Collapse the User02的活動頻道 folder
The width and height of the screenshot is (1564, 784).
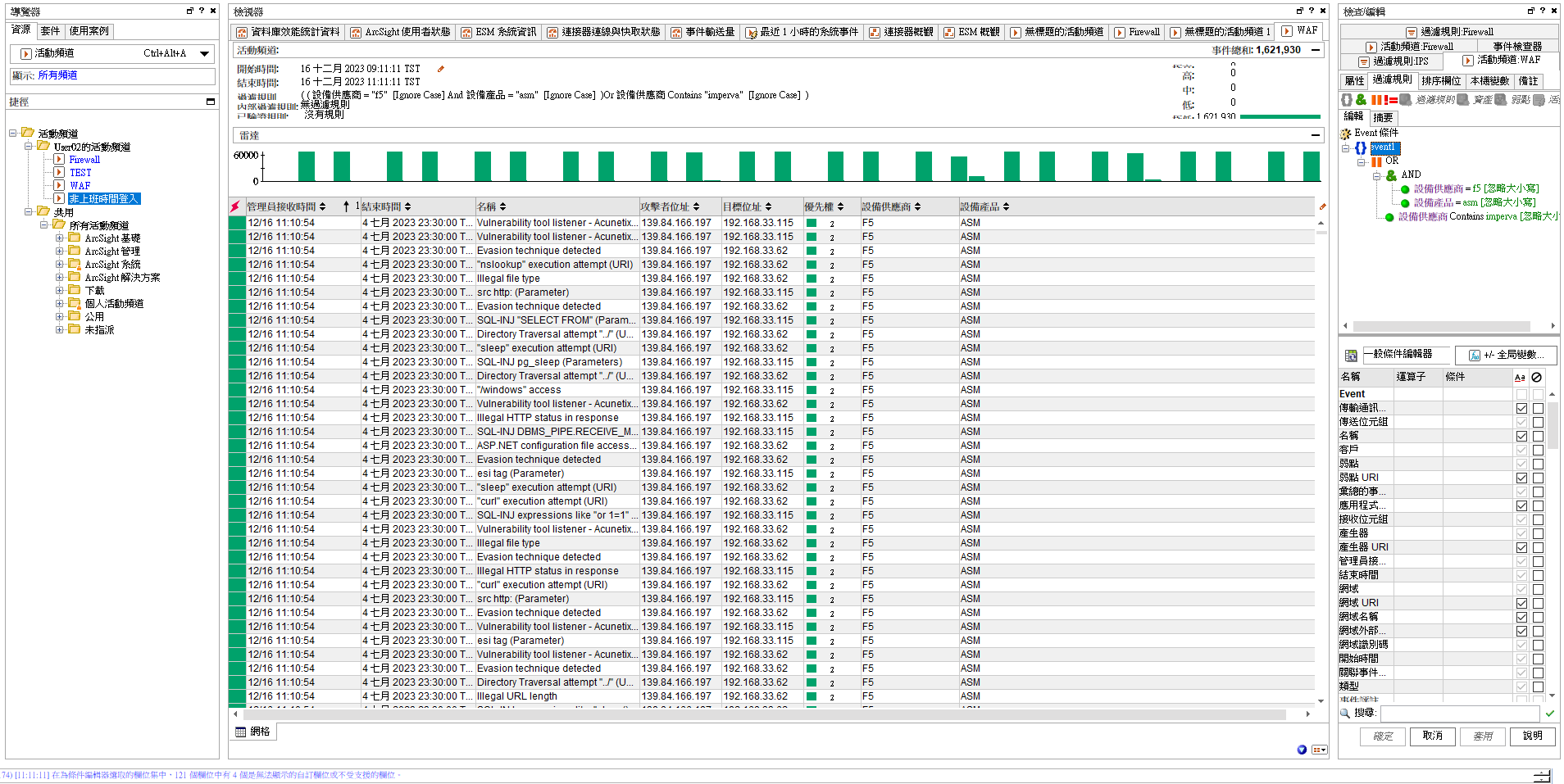29,147
